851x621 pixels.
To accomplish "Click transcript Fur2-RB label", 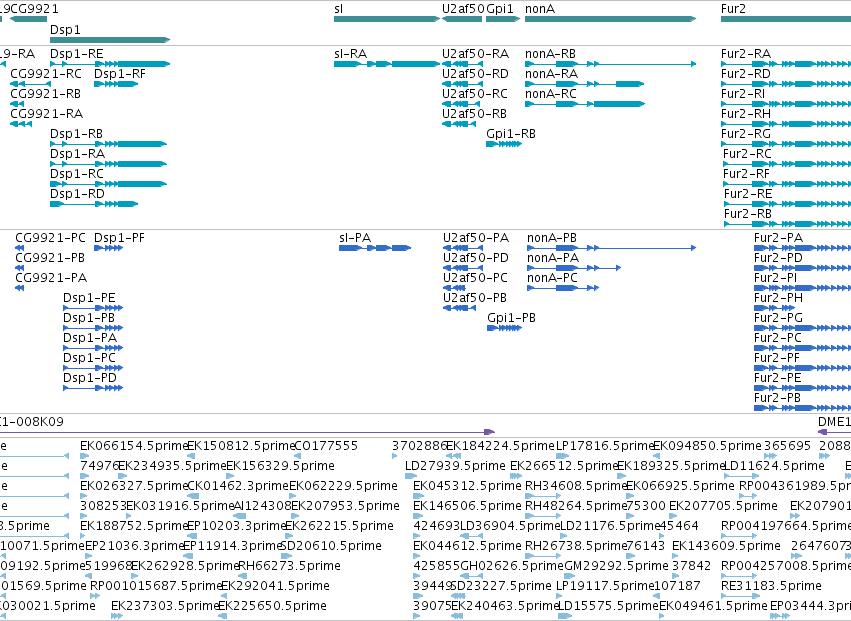I will point(748,214).
